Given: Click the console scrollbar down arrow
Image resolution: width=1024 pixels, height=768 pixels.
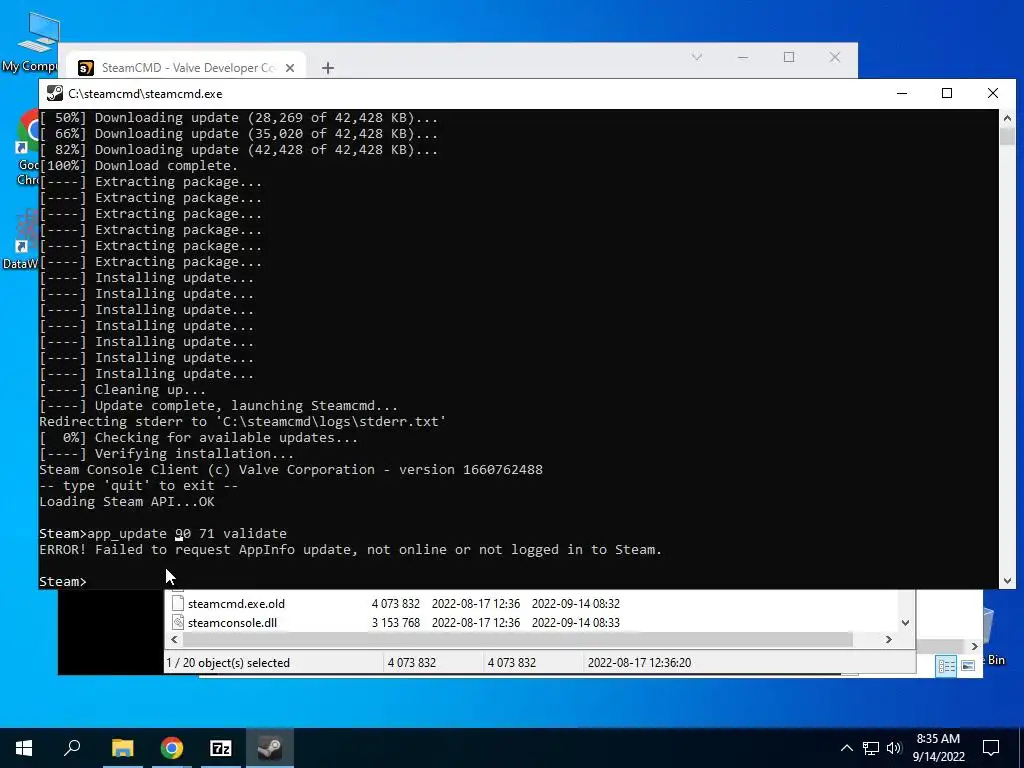Looking at the screenshot, I should (1007, 581).
